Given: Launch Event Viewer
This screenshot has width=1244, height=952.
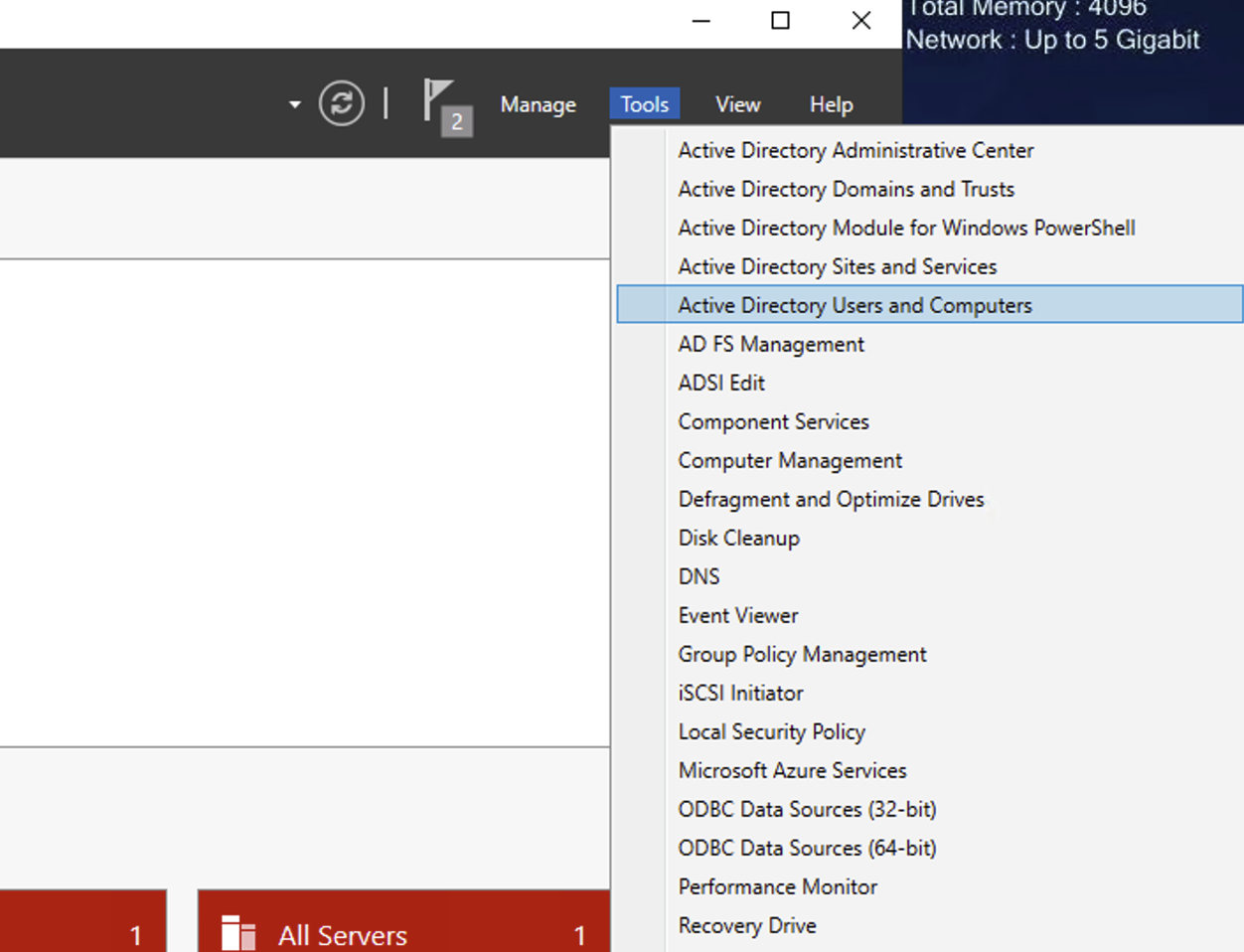Looking at the screenshot, I should click(x=930, y=615).
